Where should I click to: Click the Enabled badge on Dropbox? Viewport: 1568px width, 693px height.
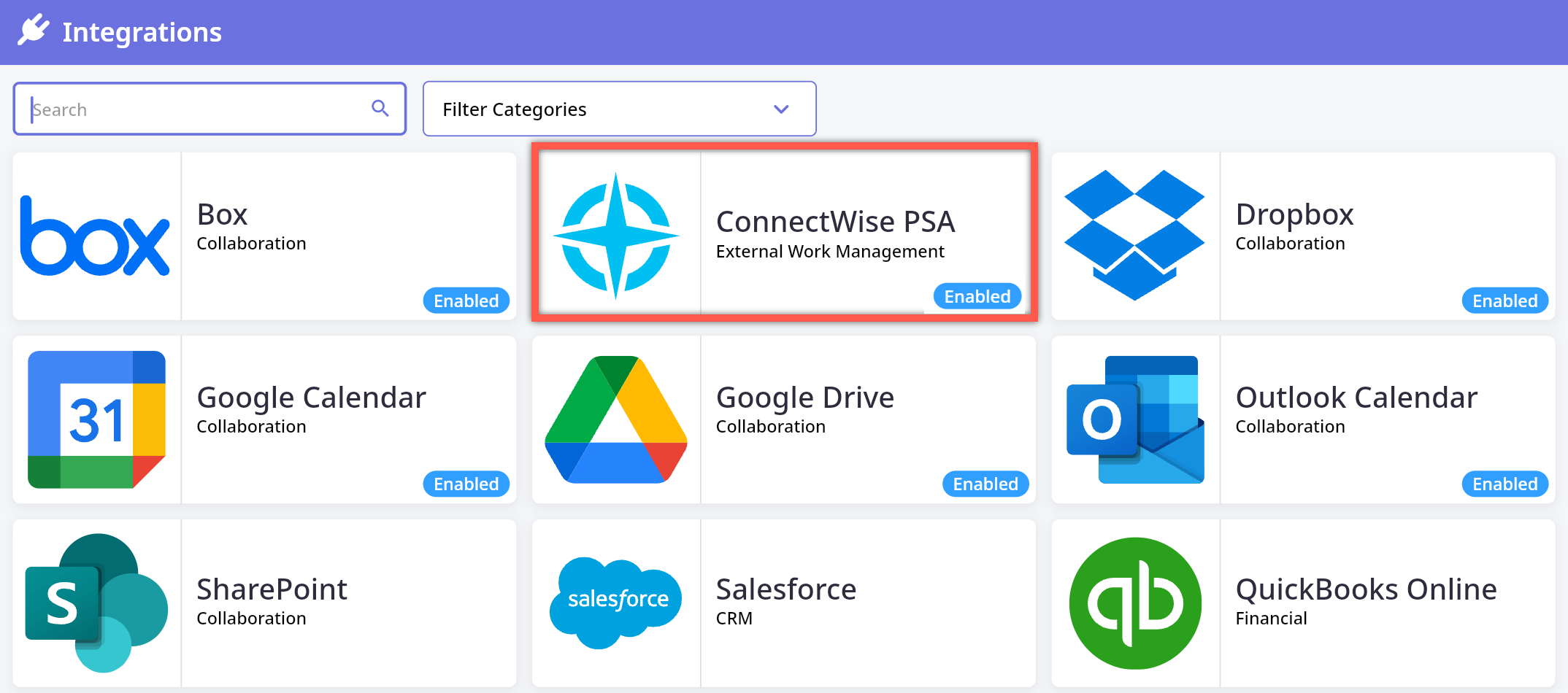pyautogui.click(x=1504, y=301)
